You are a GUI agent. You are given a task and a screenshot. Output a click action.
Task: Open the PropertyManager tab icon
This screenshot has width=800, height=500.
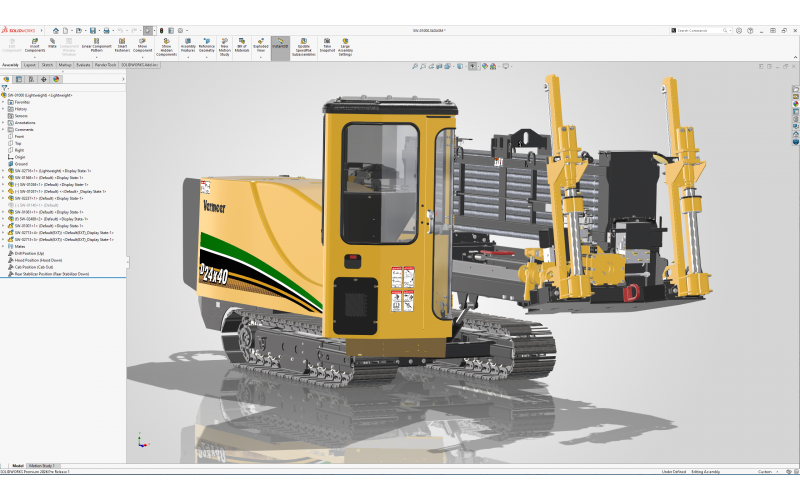pos(19,79)
